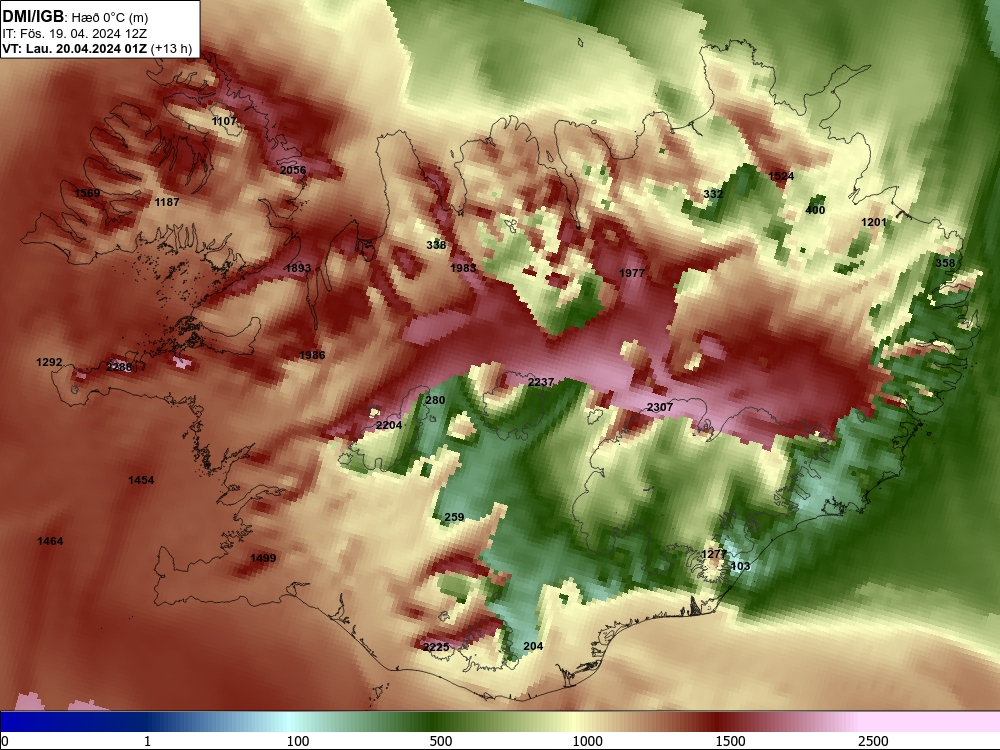Click the DMI/IGB title in header box
The width and height of the screenshot is (1000, 750).
[x=33, y=17]
